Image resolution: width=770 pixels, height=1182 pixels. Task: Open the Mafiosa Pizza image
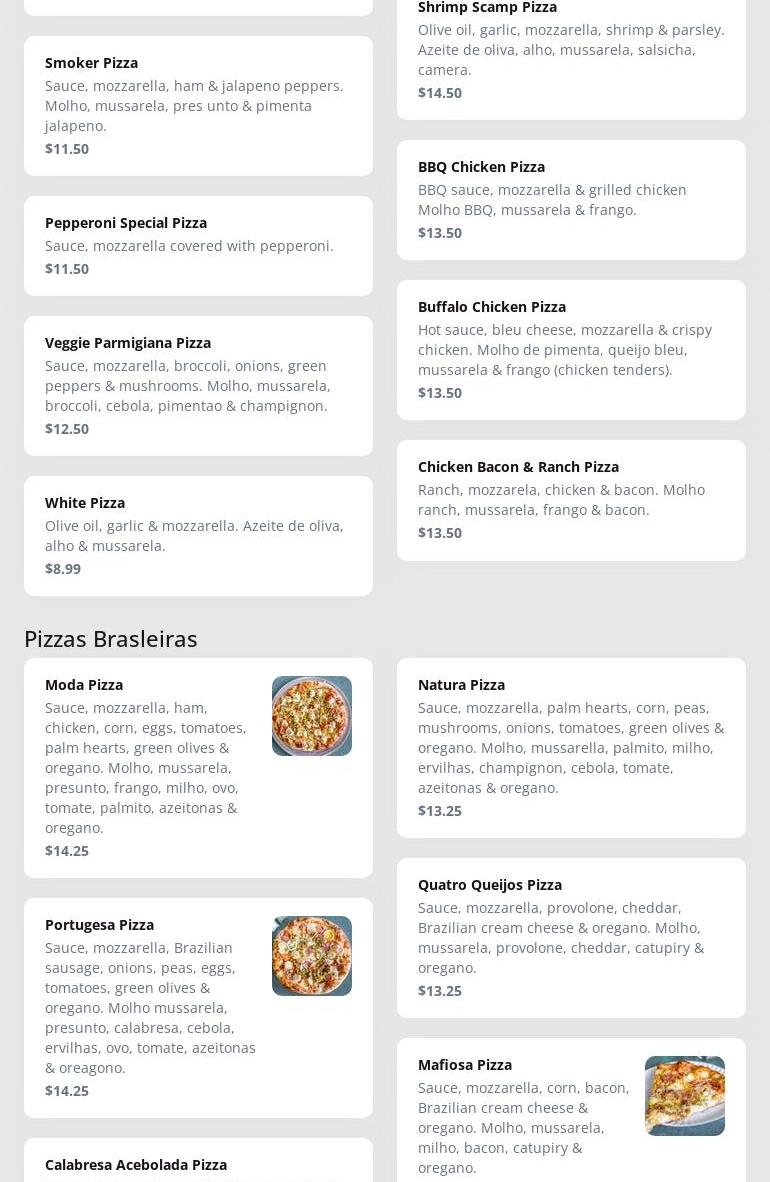pos(684,1095)
